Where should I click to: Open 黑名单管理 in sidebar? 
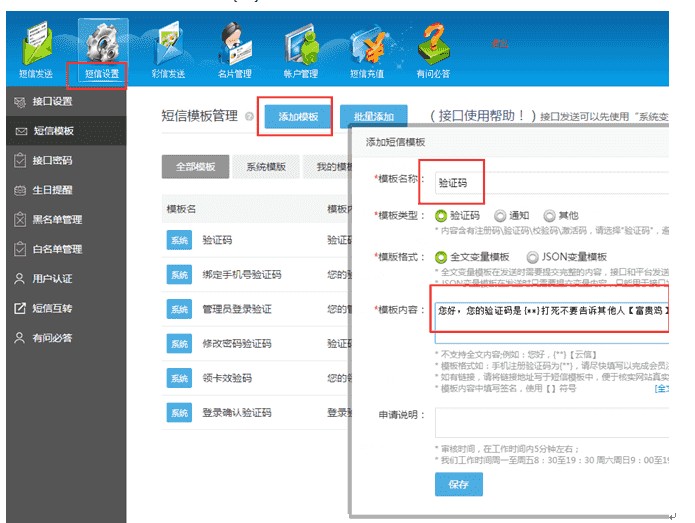(57, 219)
